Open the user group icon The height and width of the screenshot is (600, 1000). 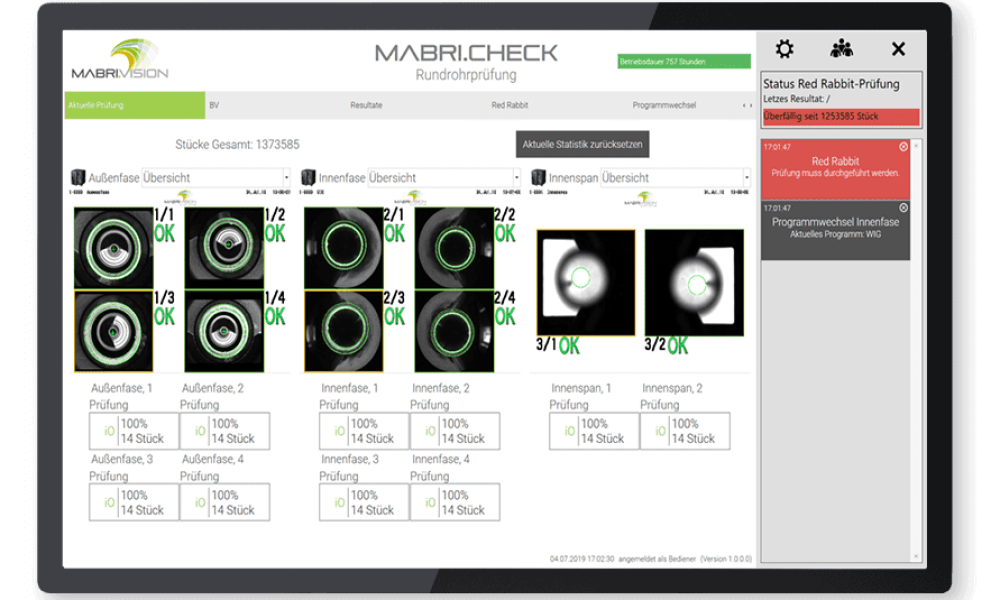pos(842,49)
